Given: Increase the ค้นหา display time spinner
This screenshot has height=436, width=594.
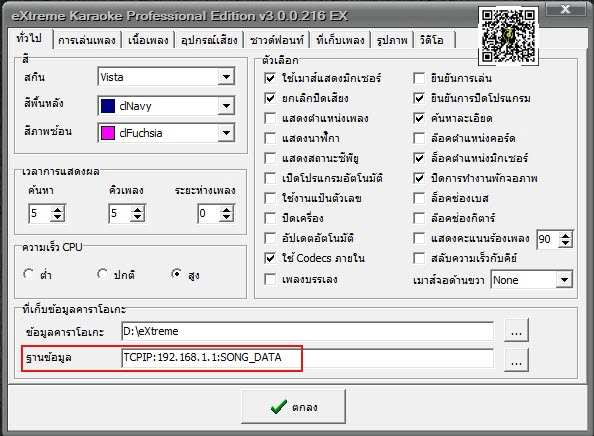Looking at the screenshot, I should tap(58, 209).
